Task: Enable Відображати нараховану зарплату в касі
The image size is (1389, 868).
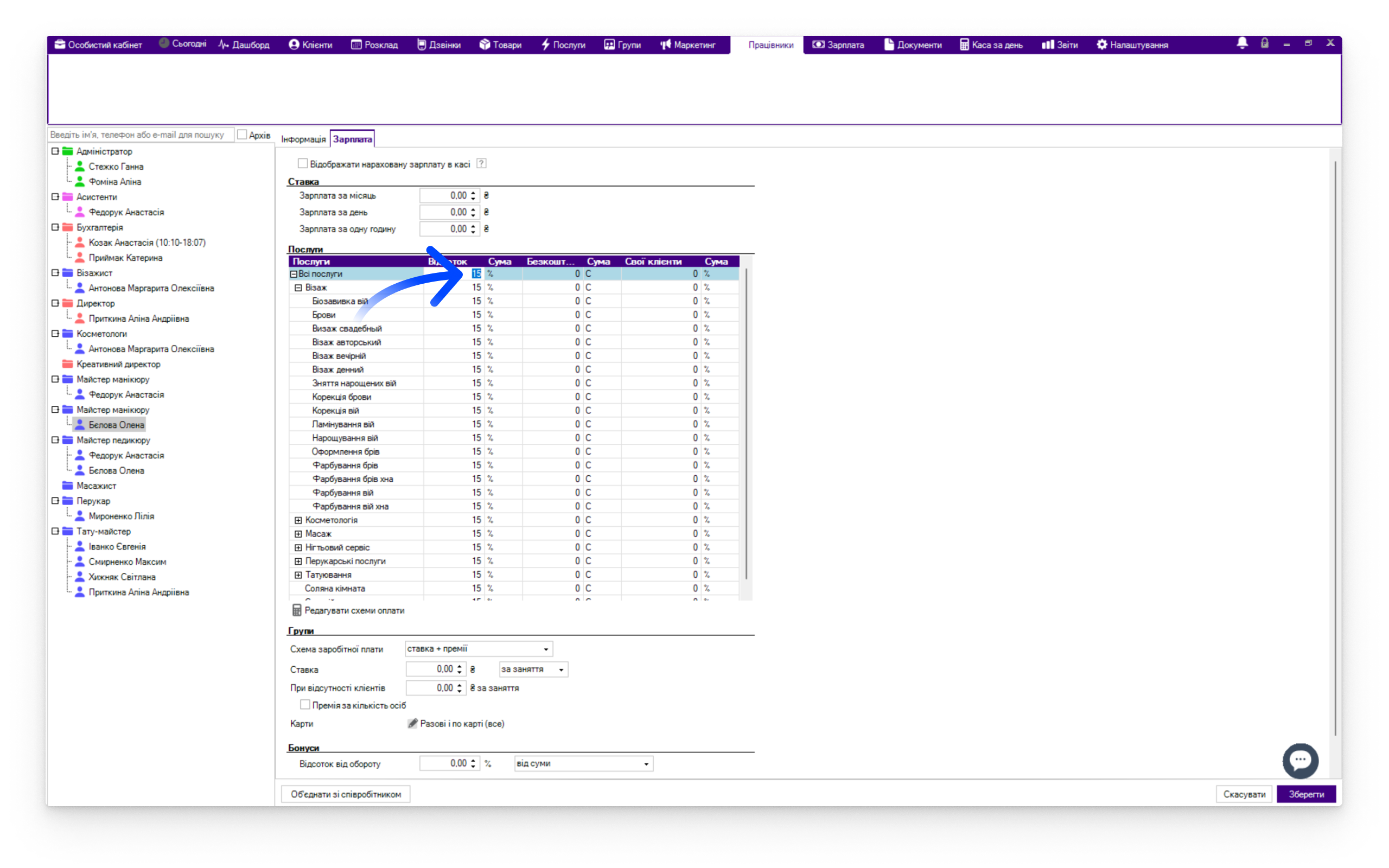Action: [x=302, y=164]
